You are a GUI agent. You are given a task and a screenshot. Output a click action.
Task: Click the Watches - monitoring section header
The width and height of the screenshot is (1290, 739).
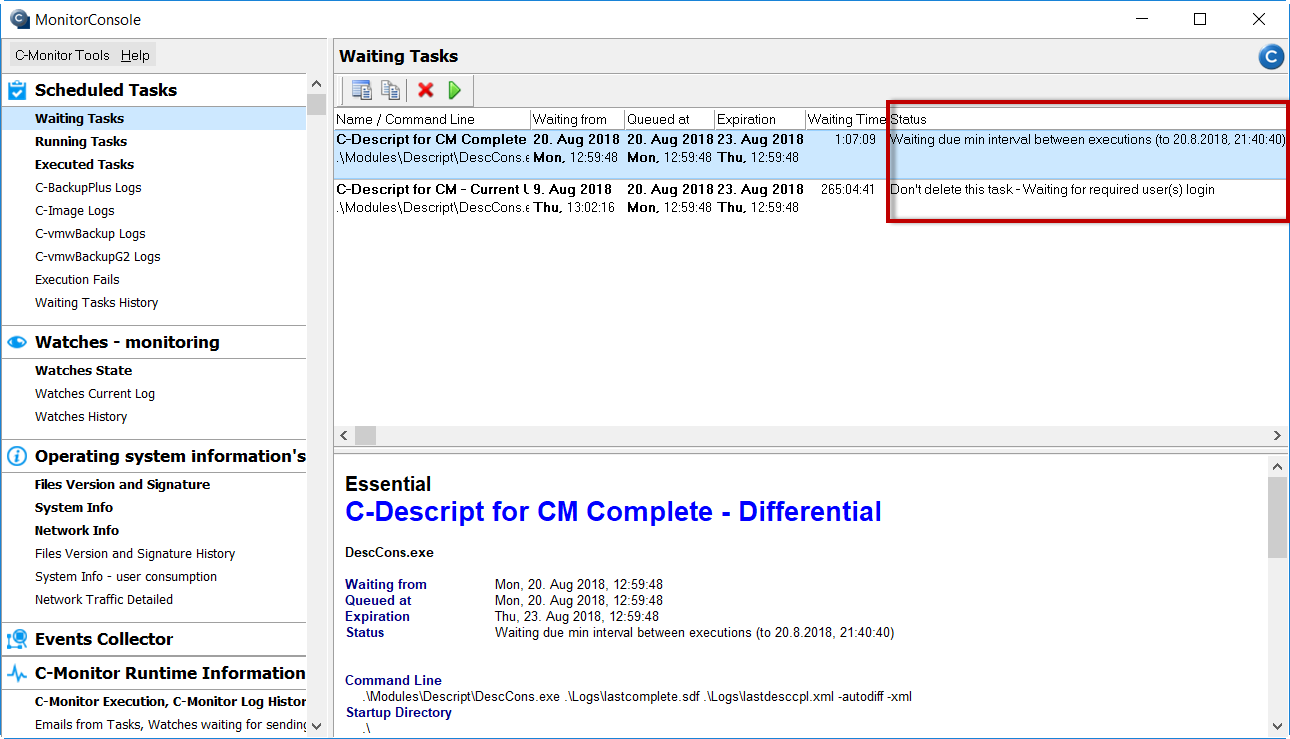[x=127, y=342]
